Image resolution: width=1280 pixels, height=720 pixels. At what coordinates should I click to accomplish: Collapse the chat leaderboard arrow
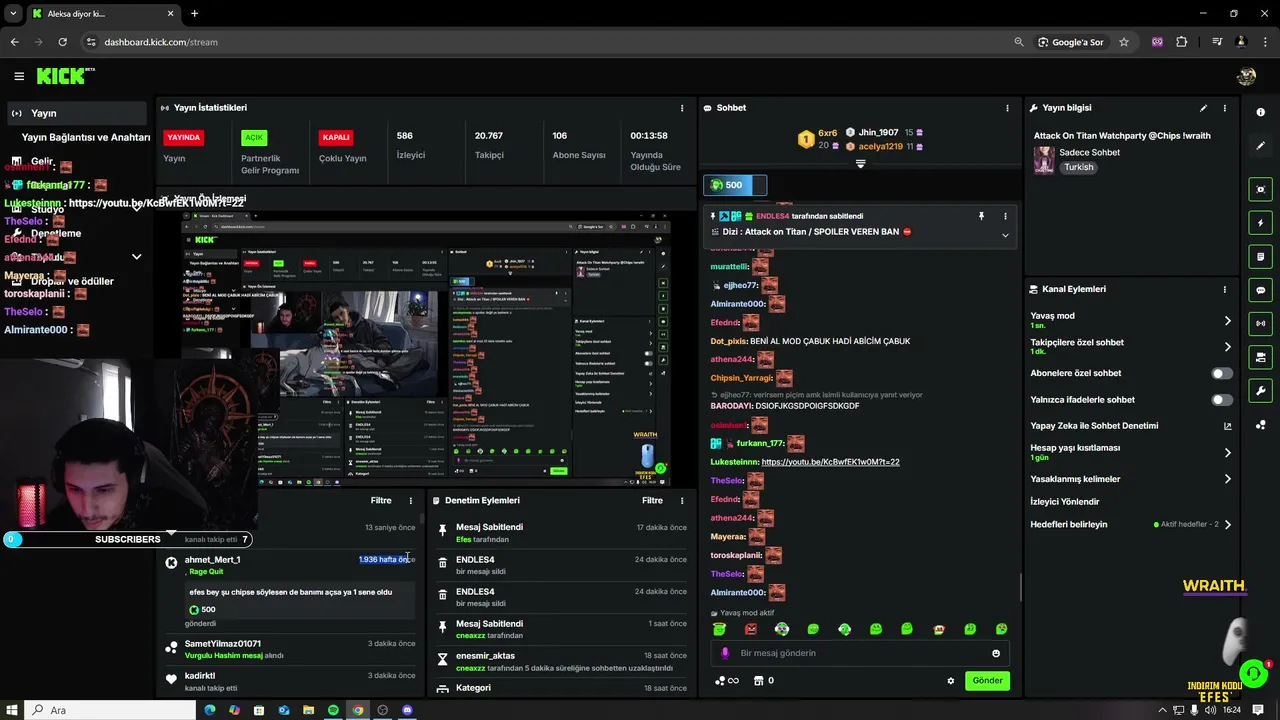point(860,164)
